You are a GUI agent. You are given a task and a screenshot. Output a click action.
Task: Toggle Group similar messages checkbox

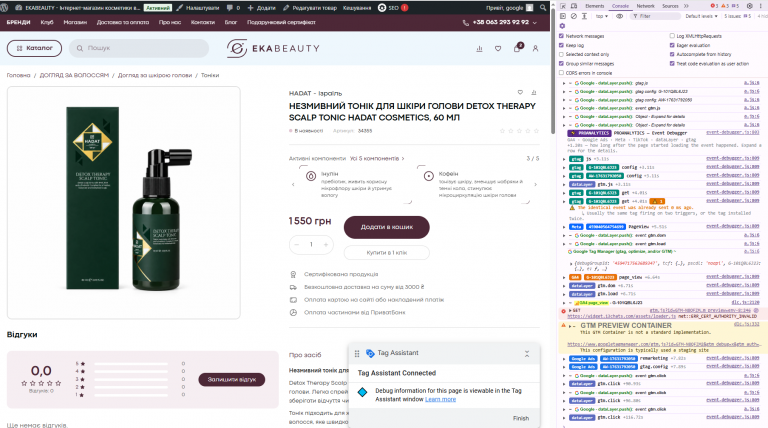[x=561, y=64]
